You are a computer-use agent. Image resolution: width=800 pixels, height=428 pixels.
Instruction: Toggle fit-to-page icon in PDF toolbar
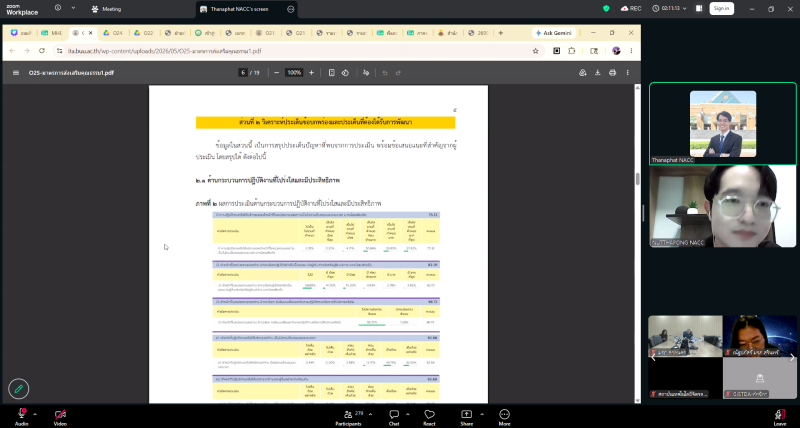332,73
